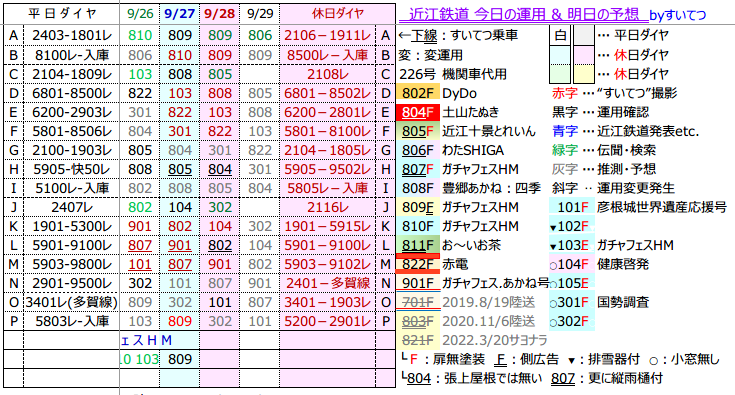The image size is (735, 395).
Task: Click the 斜字 ‥運用変更発生 legend line
Action: pos(614,188)
